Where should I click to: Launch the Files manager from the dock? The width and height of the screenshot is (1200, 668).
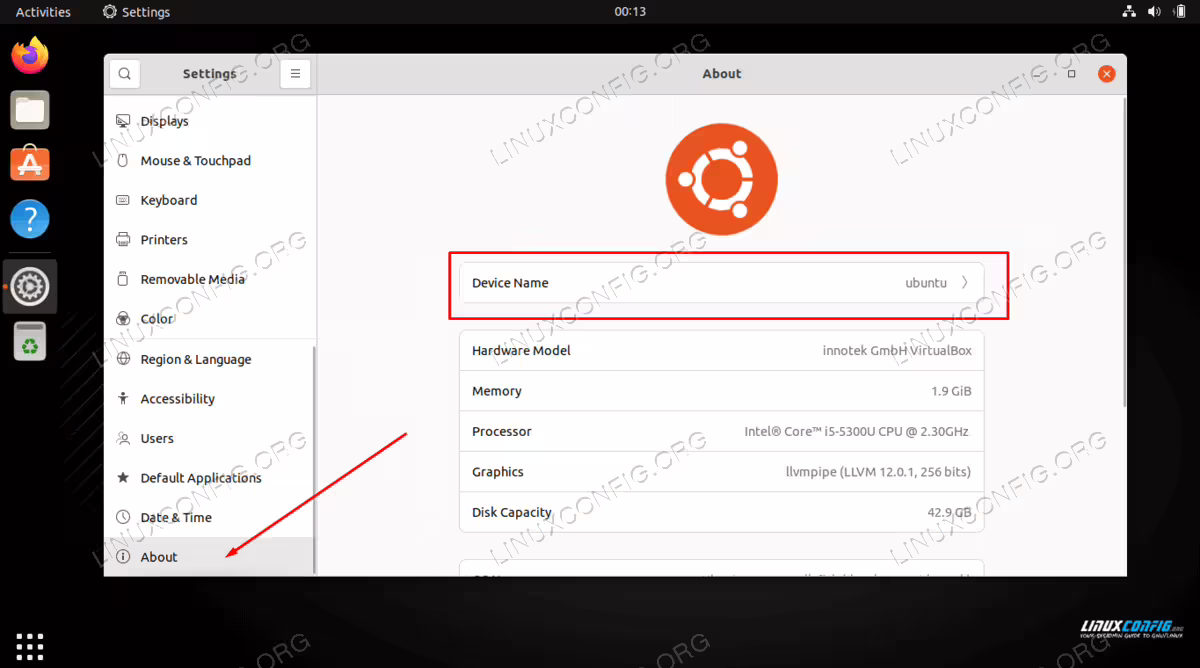click(x=30, y=109)
